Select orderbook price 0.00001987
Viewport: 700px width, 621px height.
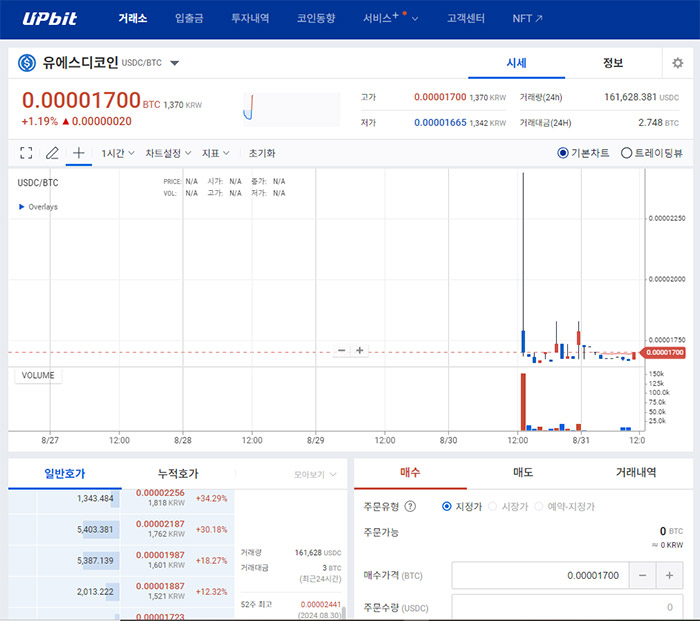[160, 555]
